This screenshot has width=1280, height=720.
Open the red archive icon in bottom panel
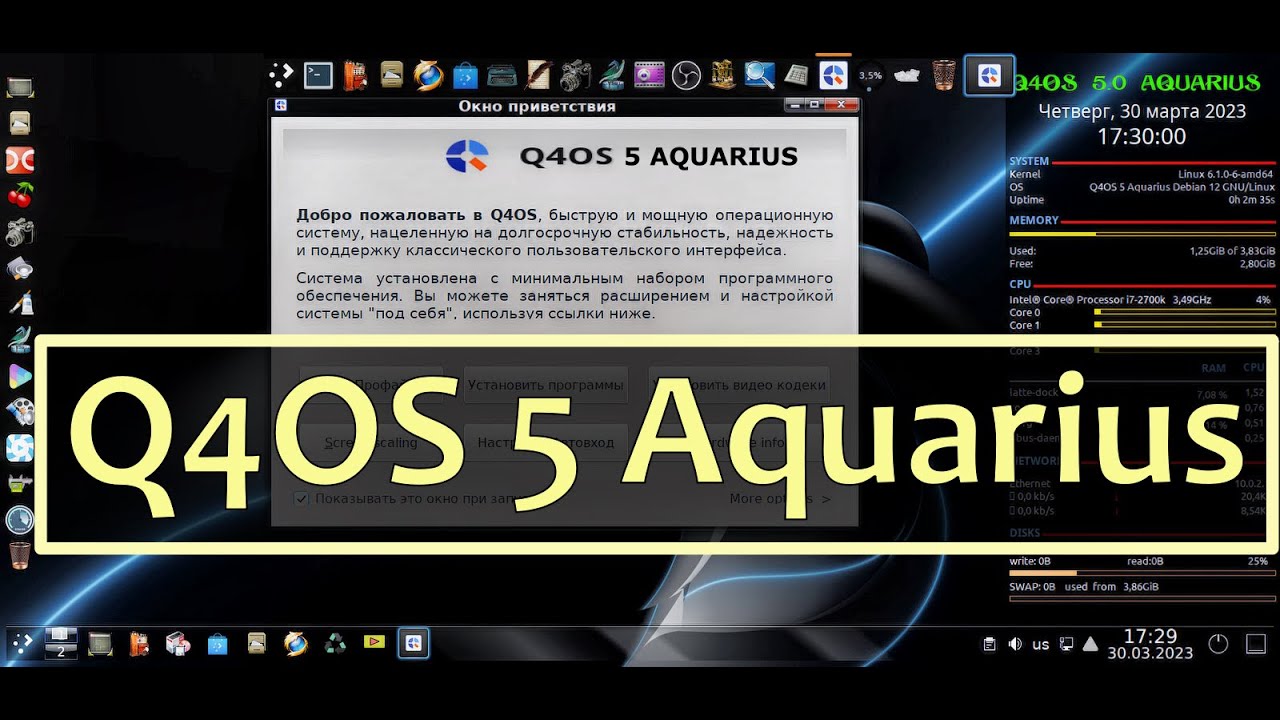(139, 644)
